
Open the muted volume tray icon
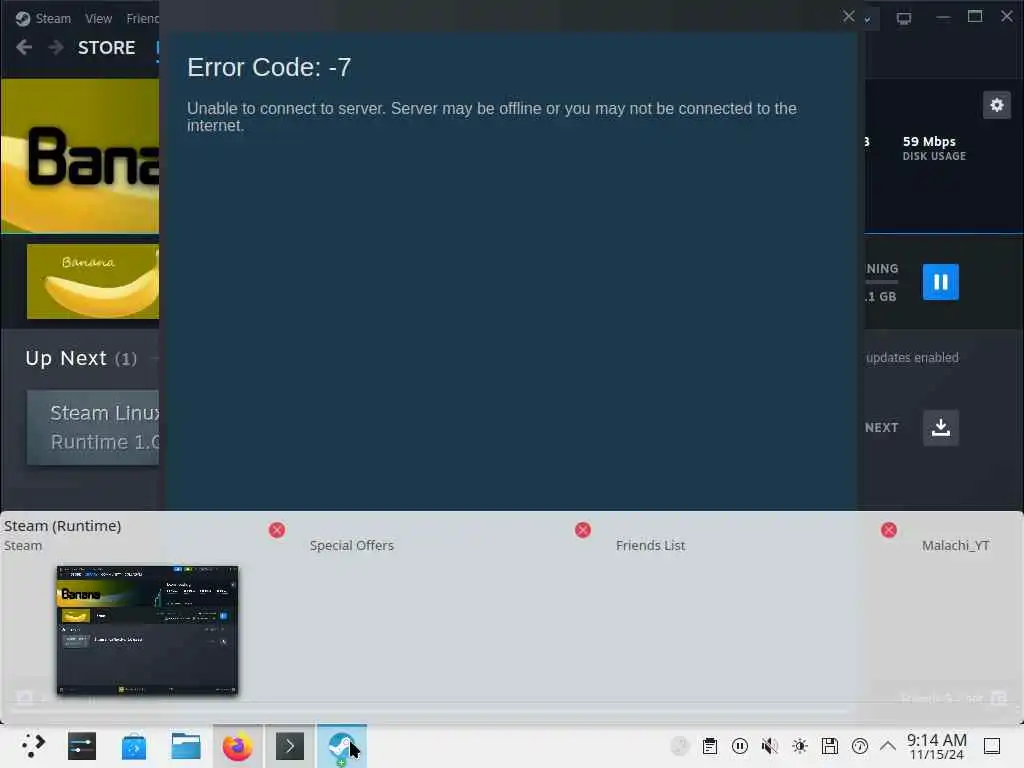tap(770, 746)
